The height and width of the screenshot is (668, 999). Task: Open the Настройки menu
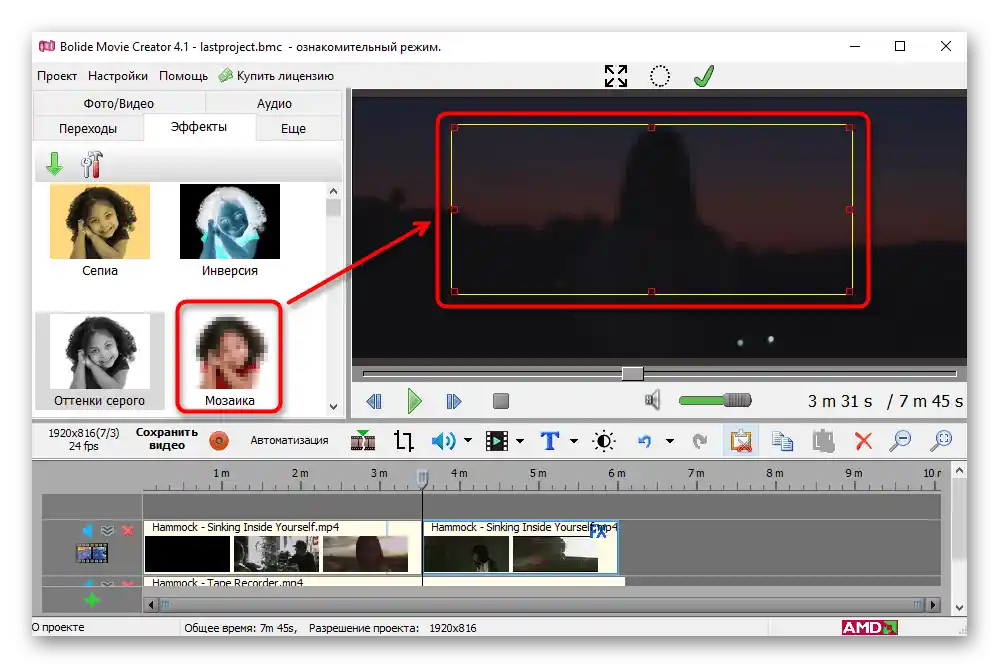click(x=118, y=76)
